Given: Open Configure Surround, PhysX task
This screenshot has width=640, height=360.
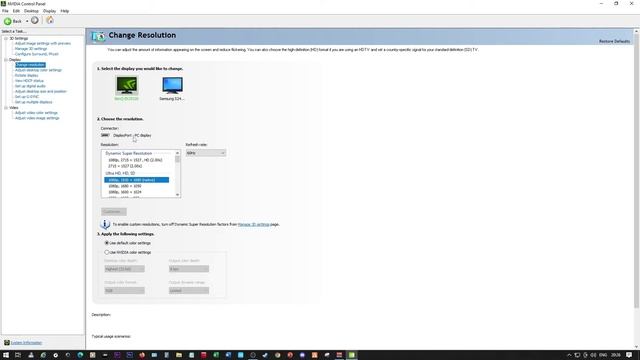Looking at the screenshot, I should [37, 54].
